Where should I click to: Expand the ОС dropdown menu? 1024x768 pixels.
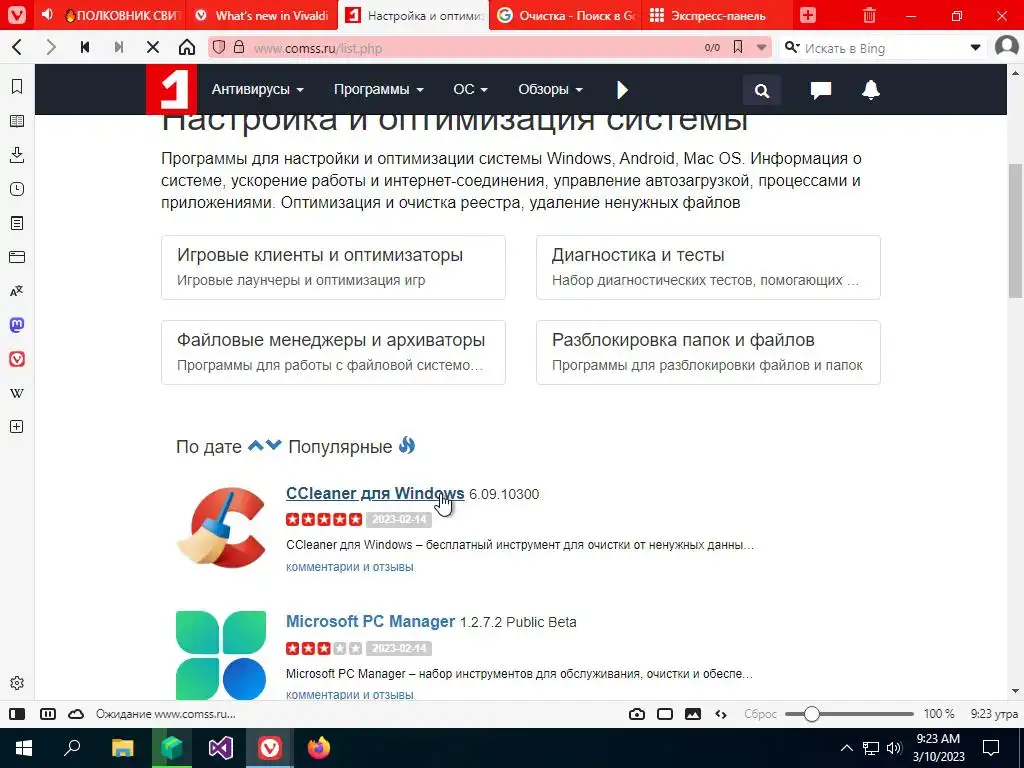click(470, 89)
